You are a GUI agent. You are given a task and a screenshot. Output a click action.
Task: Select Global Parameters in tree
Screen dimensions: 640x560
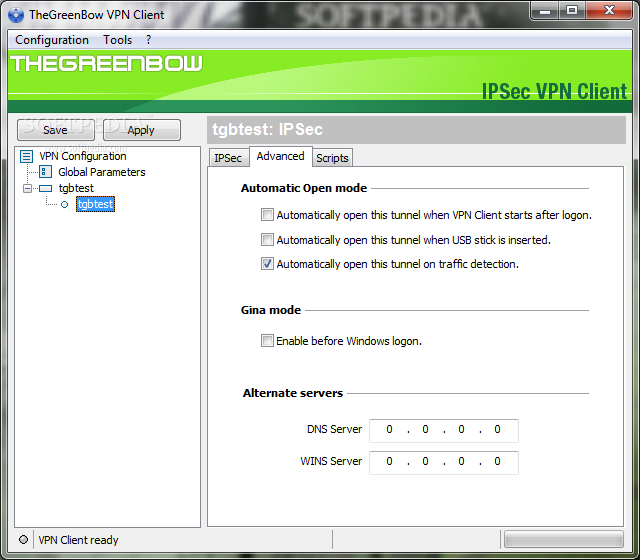[102, 172]
